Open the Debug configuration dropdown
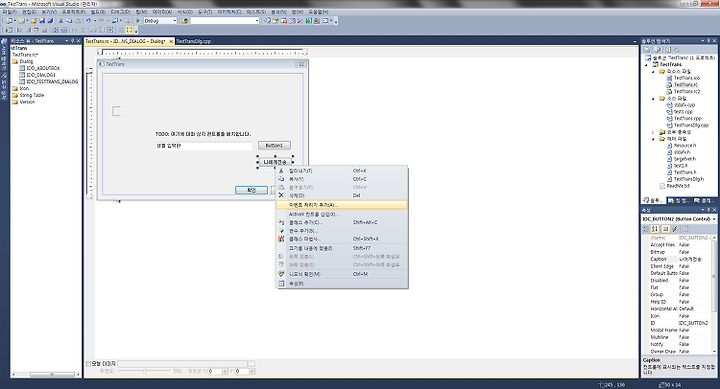Viewport: 720px width, 389px height. (174, 21)
